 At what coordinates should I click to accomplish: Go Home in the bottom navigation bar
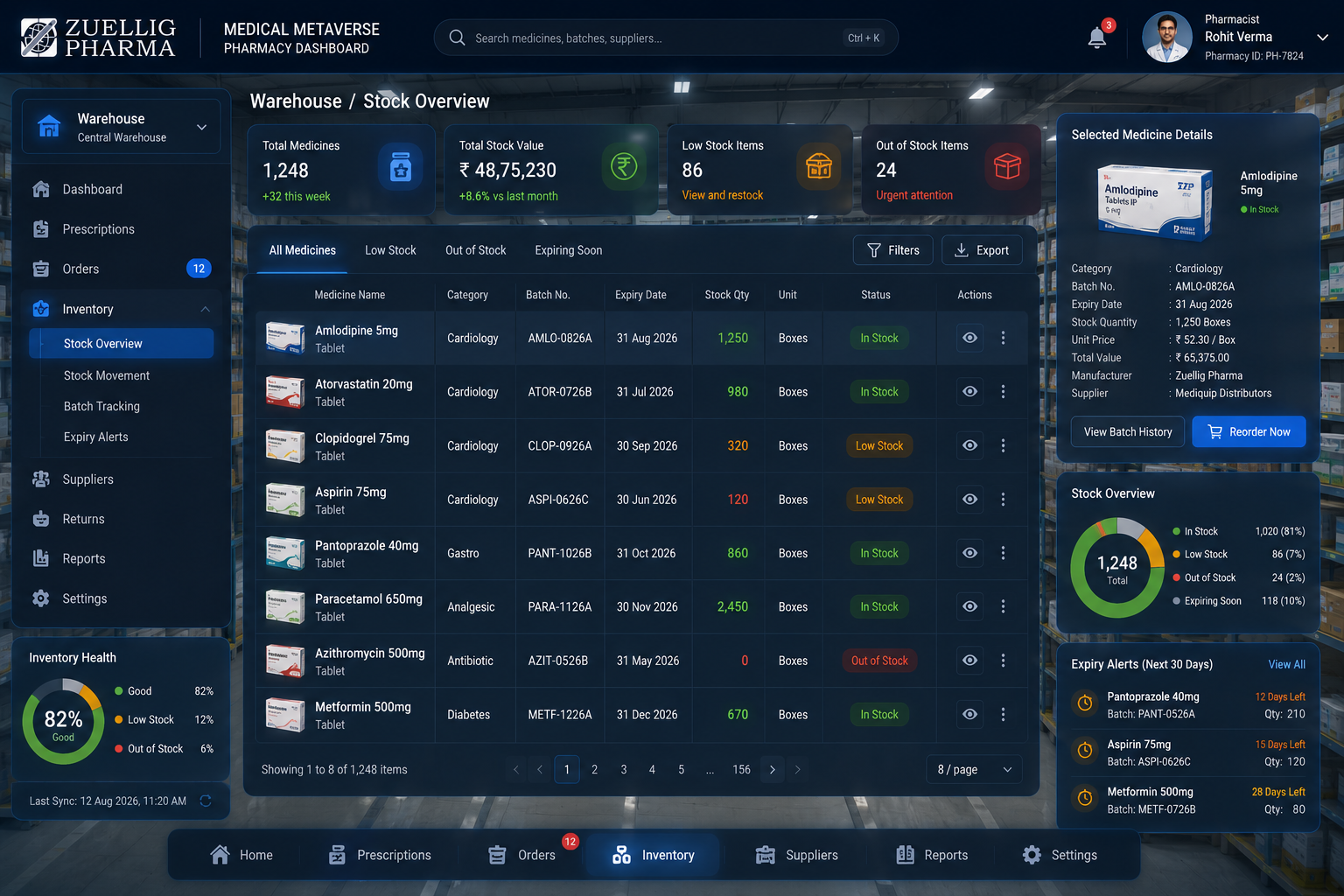click(x=241, y=855)
